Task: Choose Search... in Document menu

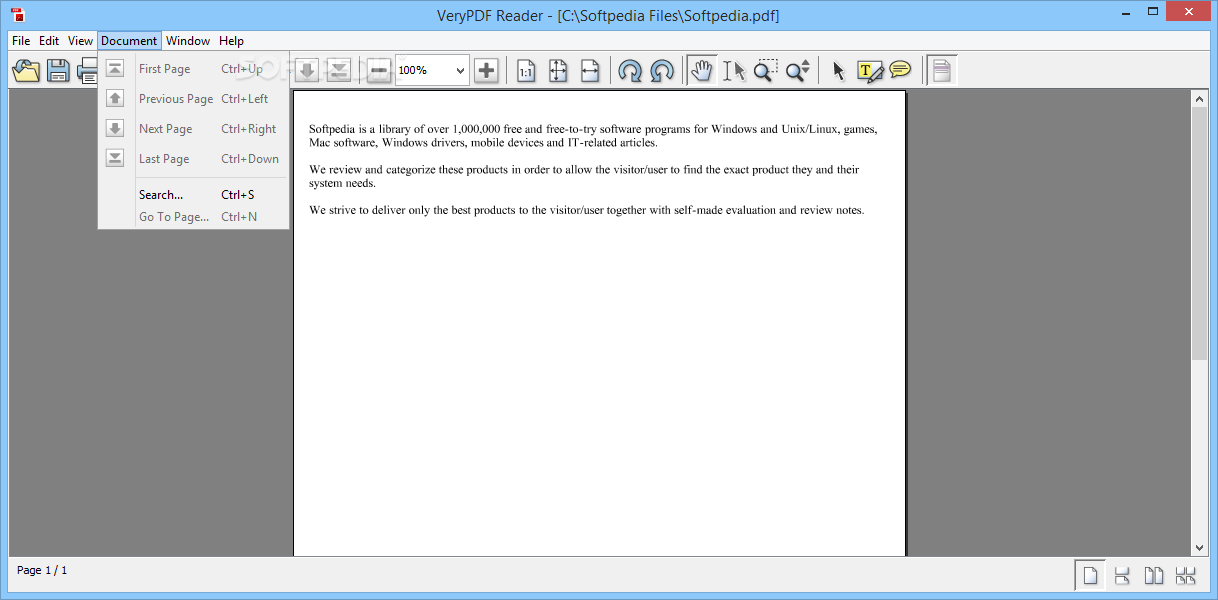Action: click(193, 195)
